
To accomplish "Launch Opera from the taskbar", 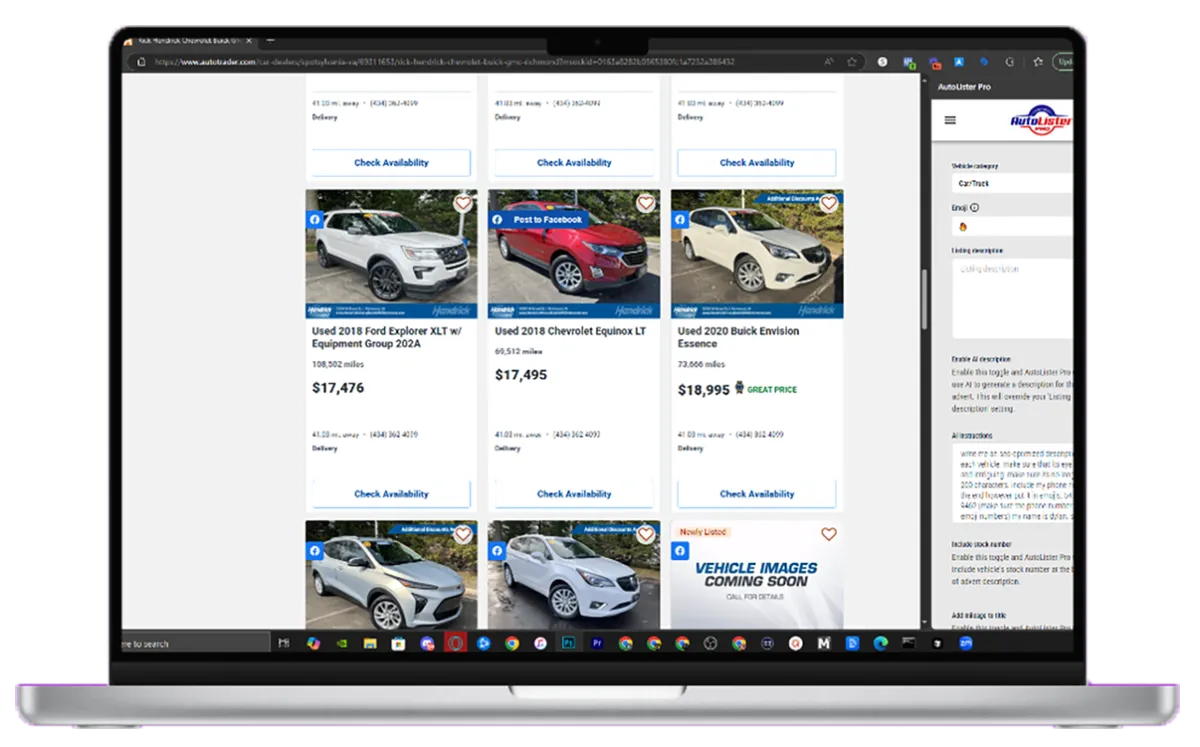I will tap(455, 643).
